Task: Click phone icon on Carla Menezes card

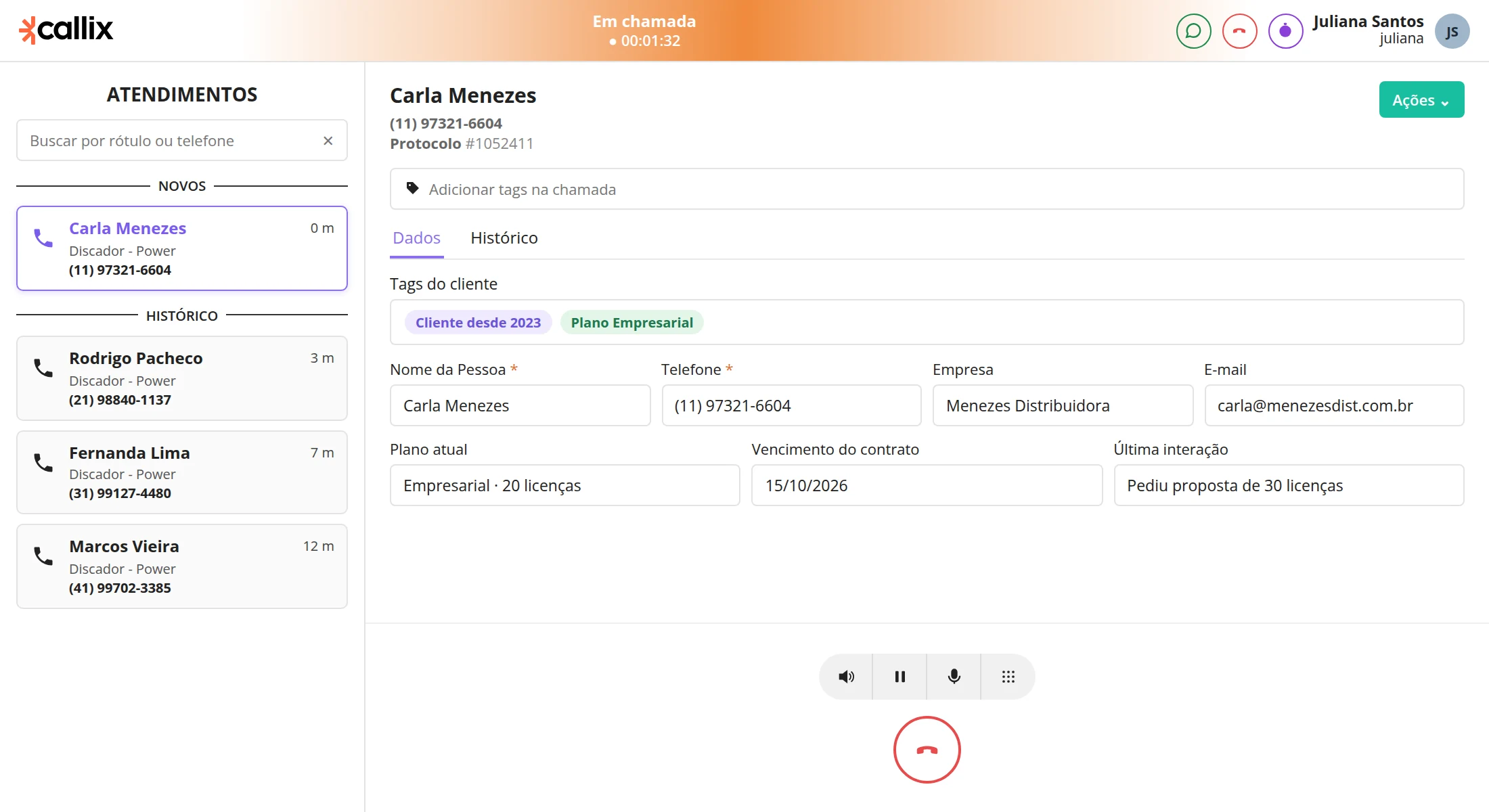Action: [43, 238]
